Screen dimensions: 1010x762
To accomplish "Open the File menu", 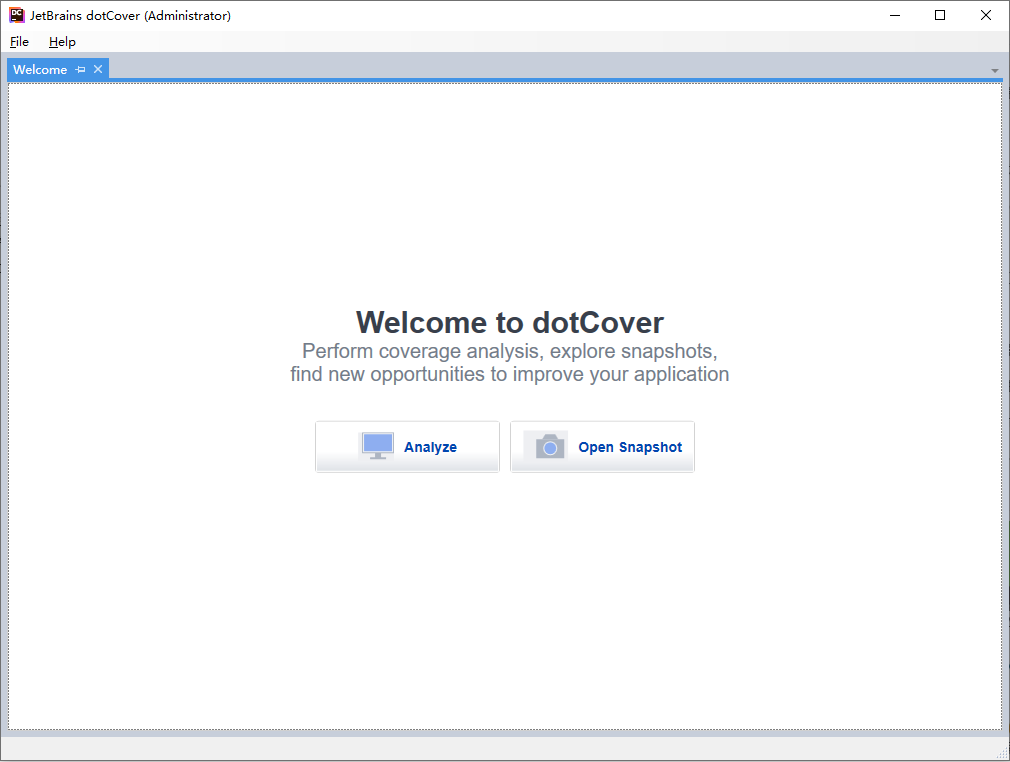I will coord(18,42).
